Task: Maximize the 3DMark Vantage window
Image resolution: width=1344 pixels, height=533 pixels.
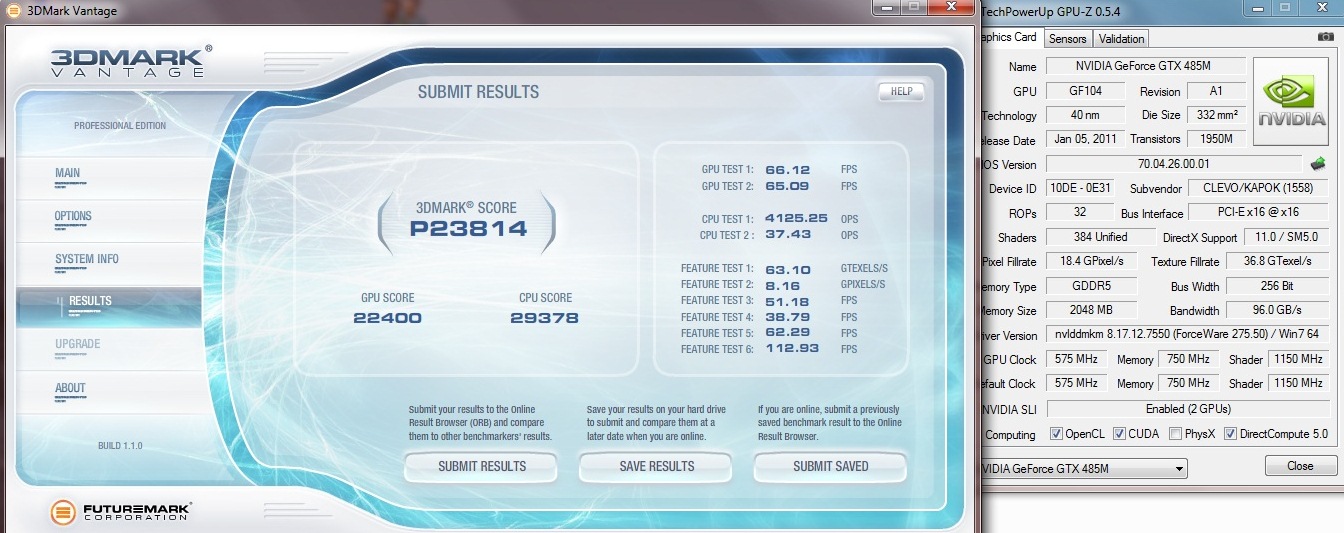Action: coord(913,7)
